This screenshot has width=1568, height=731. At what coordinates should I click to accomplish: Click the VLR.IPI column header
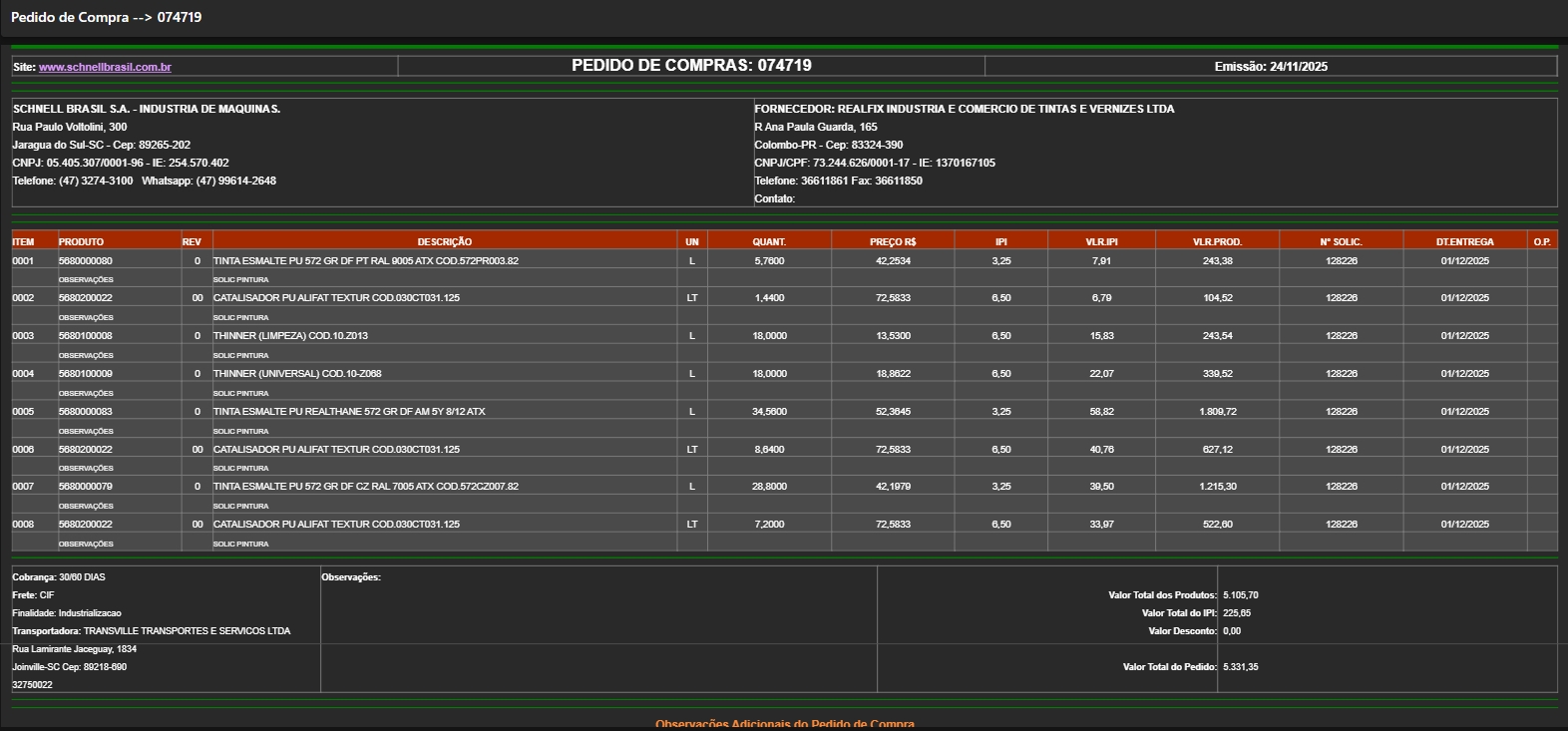coord(1101,241)
